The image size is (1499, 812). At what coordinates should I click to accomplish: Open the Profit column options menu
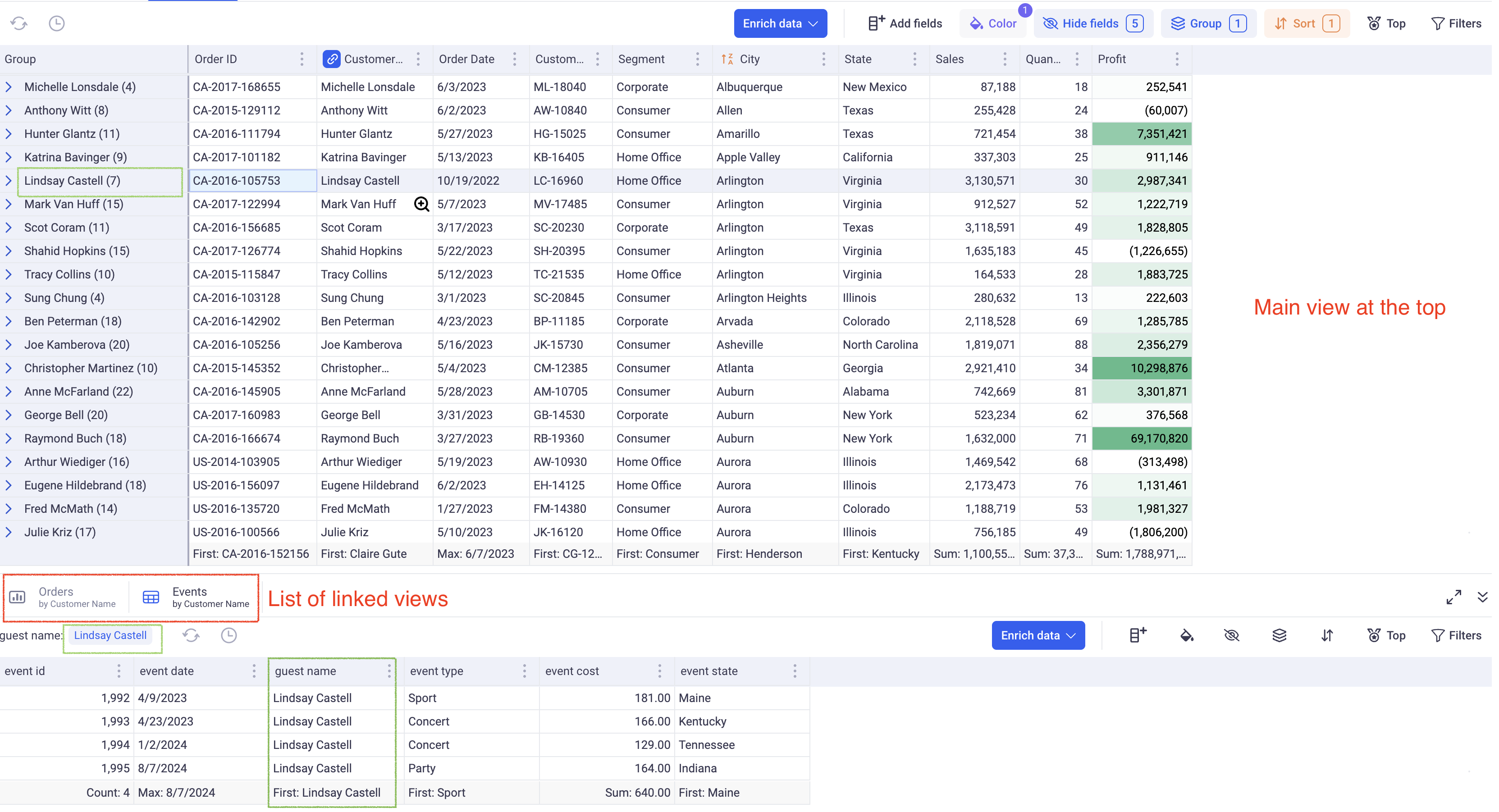(1177, 59)
